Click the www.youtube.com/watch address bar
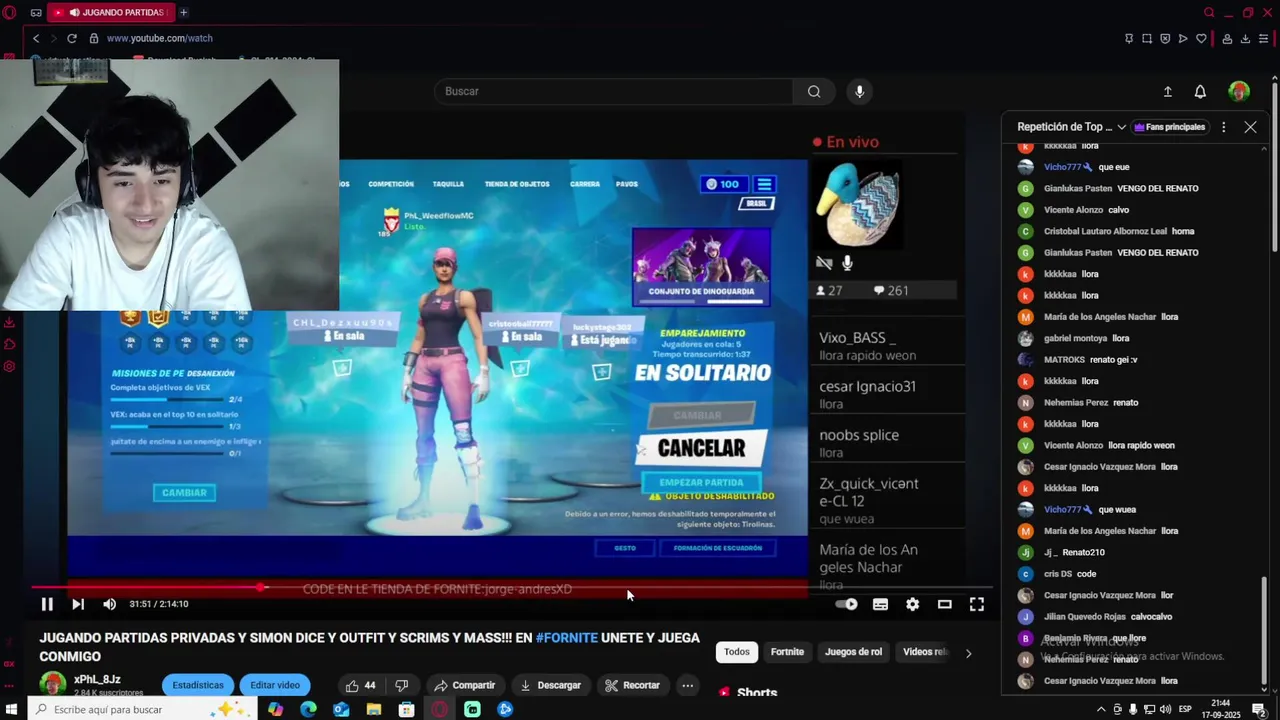1280x720 pixels. [x=160, y=38]
